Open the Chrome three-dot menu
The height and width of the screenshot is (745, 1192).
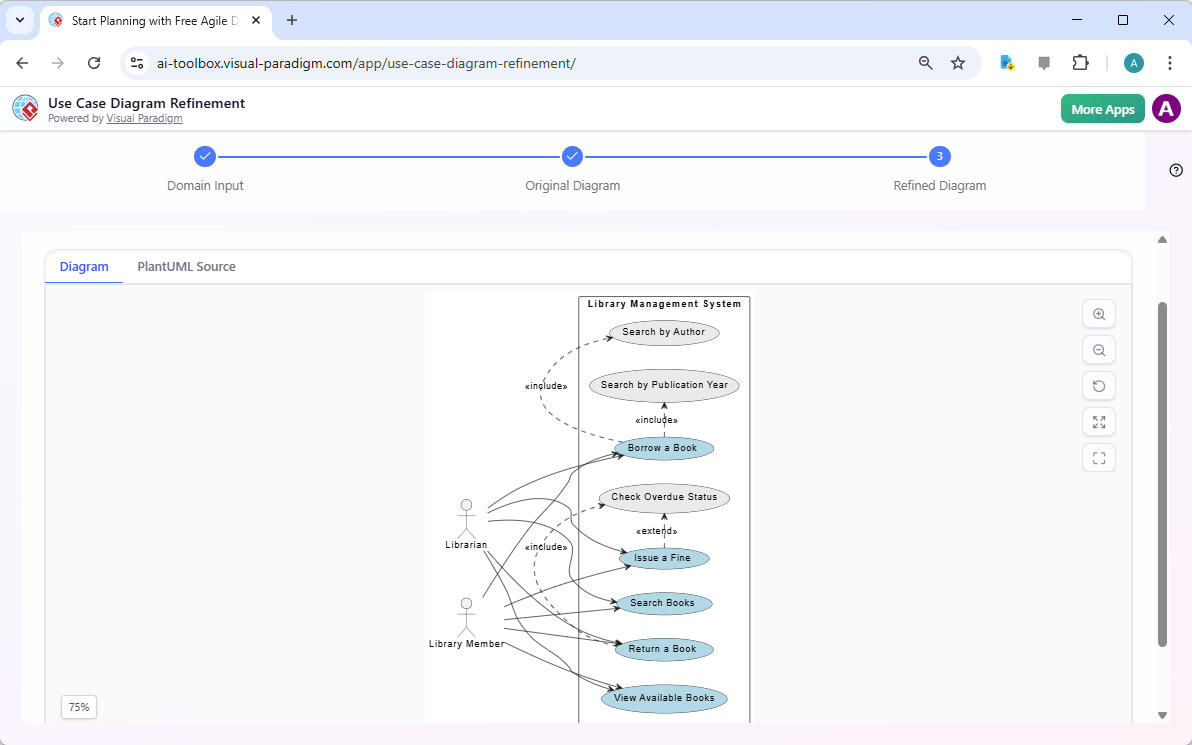click(1170, 62)
